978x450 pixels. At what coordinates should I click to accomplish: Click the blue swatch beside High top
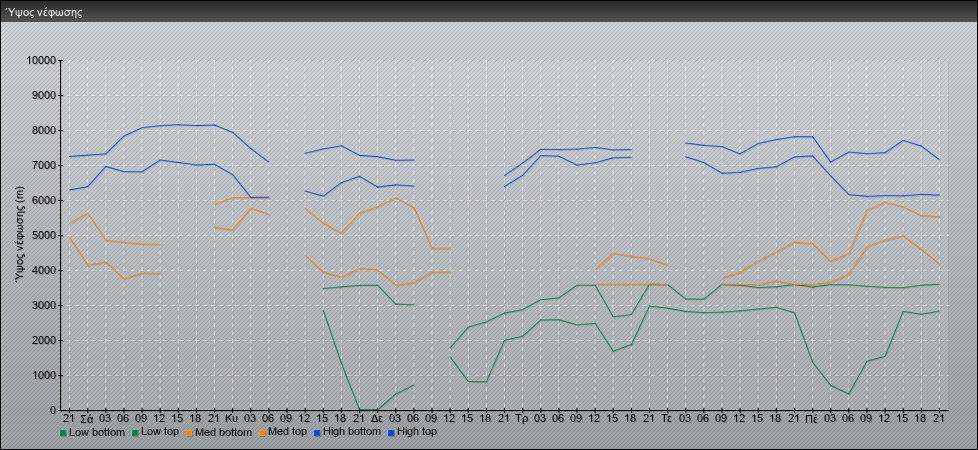[390, 433]
